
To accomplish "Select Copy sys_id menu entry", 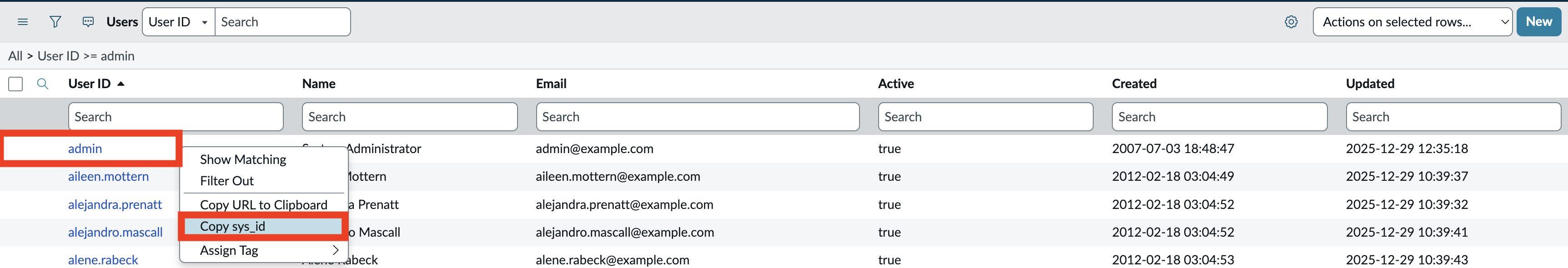I will tap(232, 226).
